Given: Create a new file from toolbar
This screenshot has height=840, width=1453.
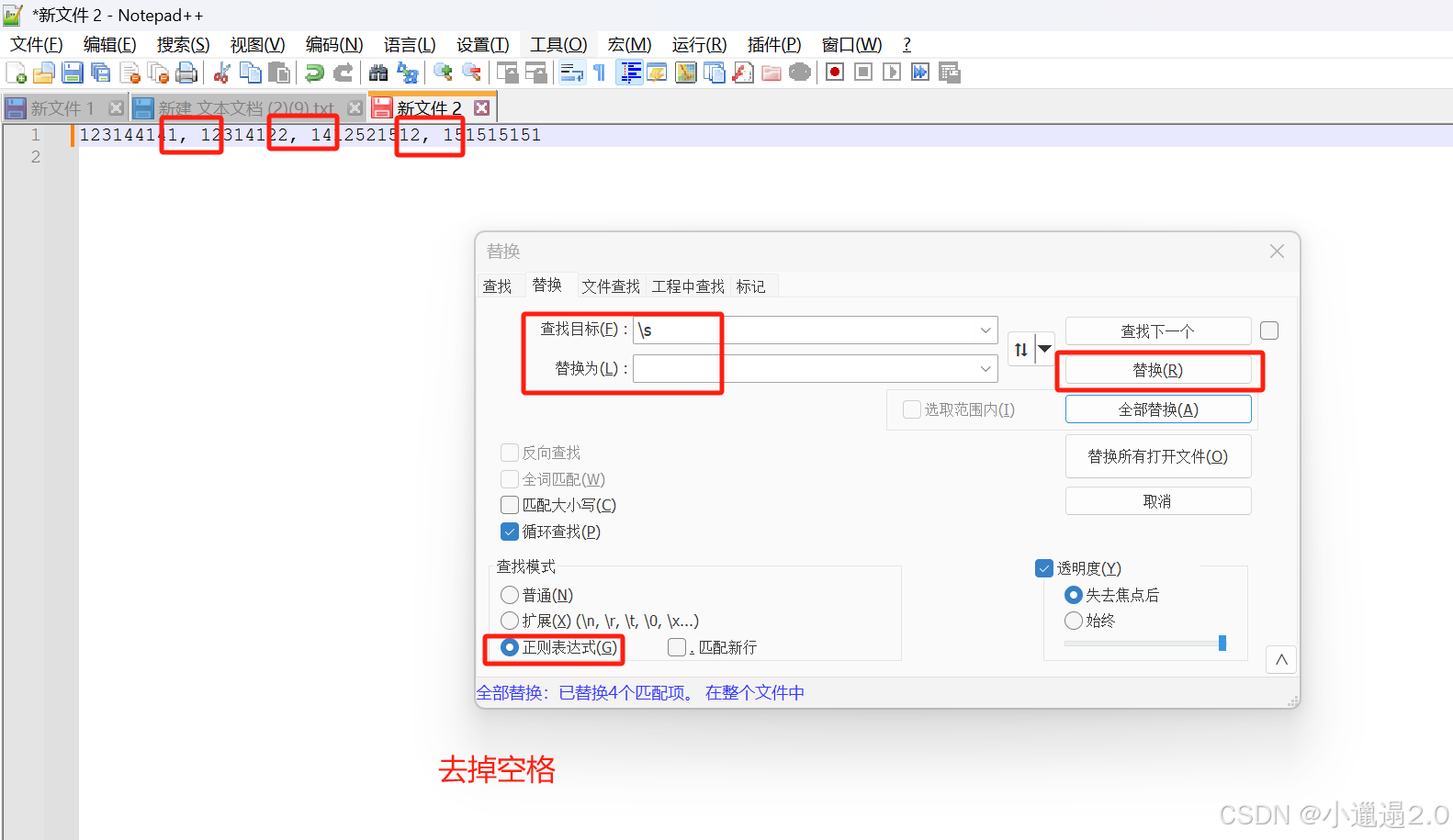Looking at the screenshot, I should coord(16,73).
